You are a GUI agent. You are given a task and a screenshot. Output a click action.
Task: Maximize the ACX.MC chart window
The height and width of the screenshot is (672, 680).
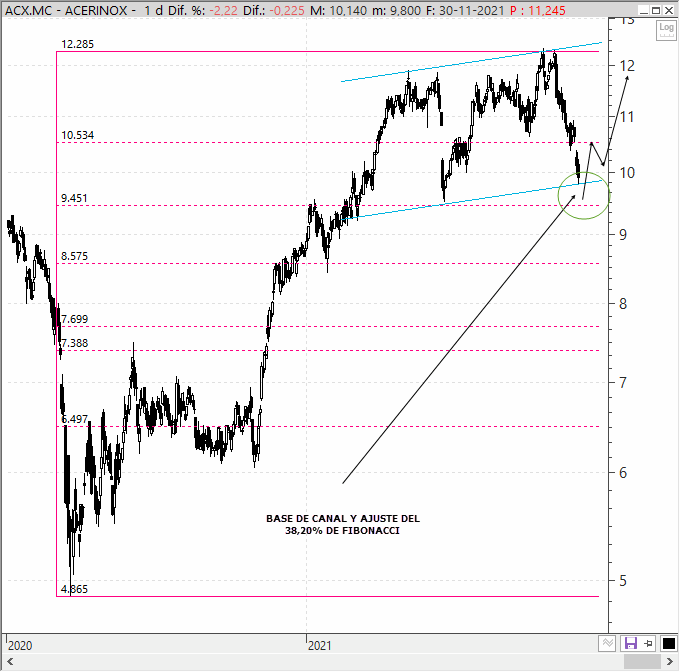click(656, 10)
